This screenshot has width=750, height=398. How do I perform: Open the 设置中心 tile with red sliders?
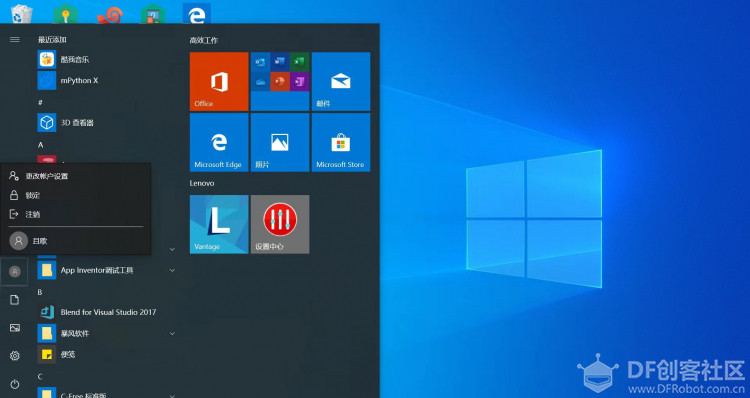click(280, 224)
